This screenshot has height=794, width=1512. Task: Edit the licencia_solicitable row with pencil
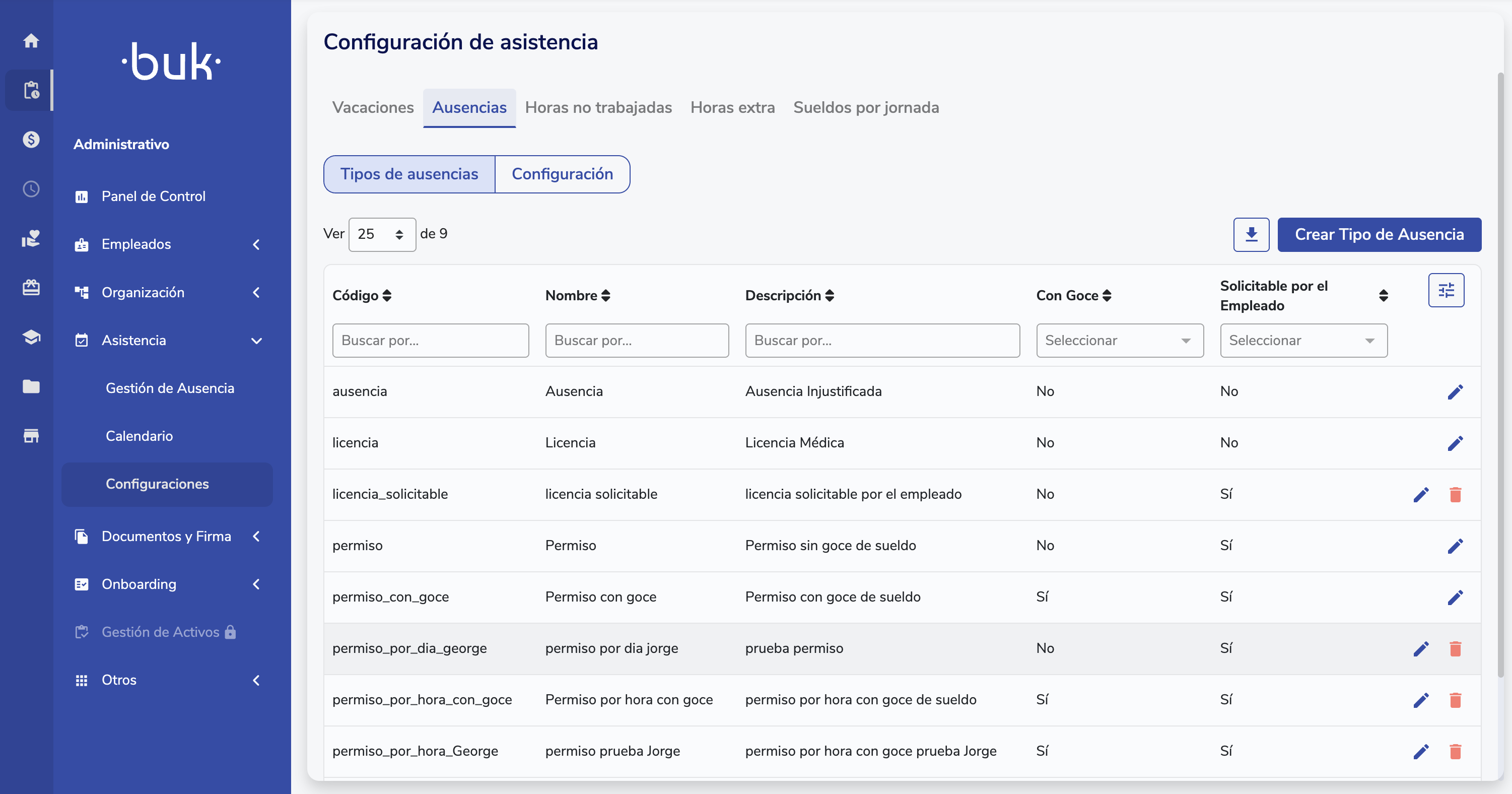point(1420,495)
